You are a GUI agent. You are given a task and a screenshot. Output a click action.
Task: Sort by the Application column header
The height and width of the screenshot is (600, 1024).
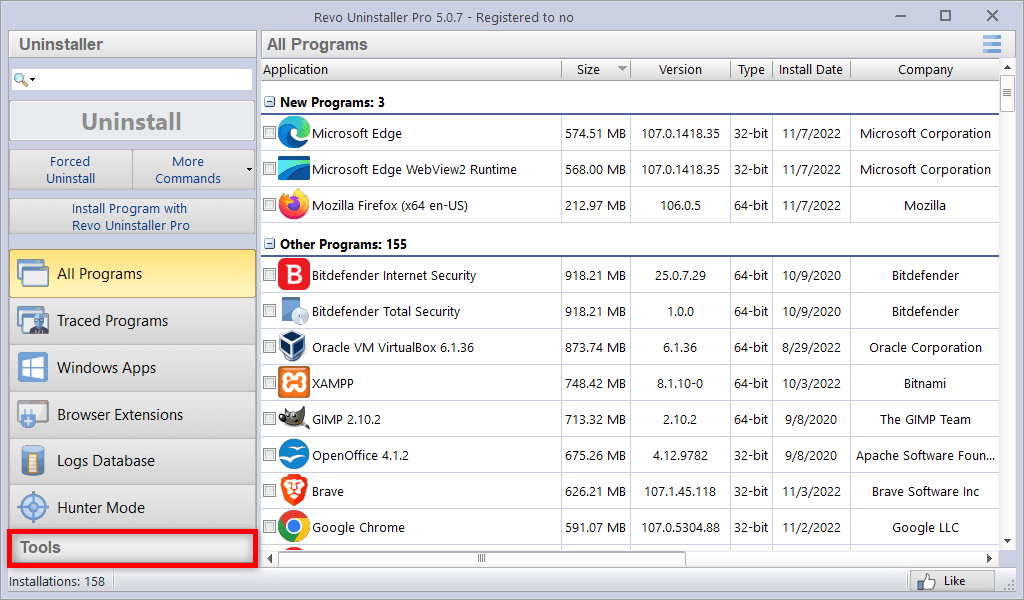tap(411, 69)
